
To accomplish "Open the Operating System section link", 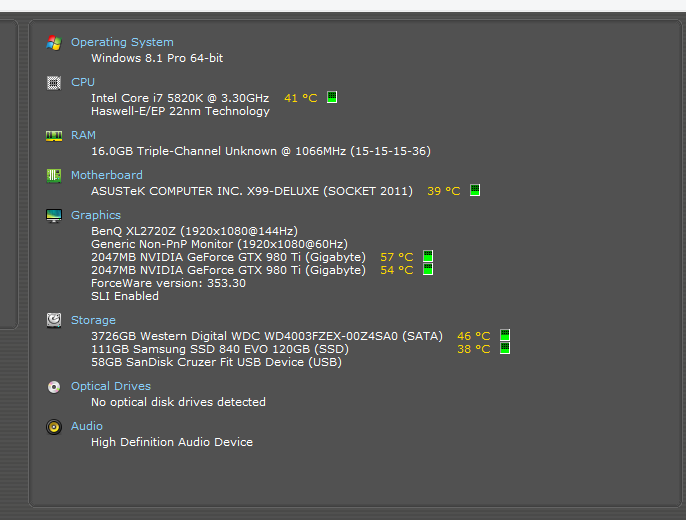I will [x=122, y=42].
